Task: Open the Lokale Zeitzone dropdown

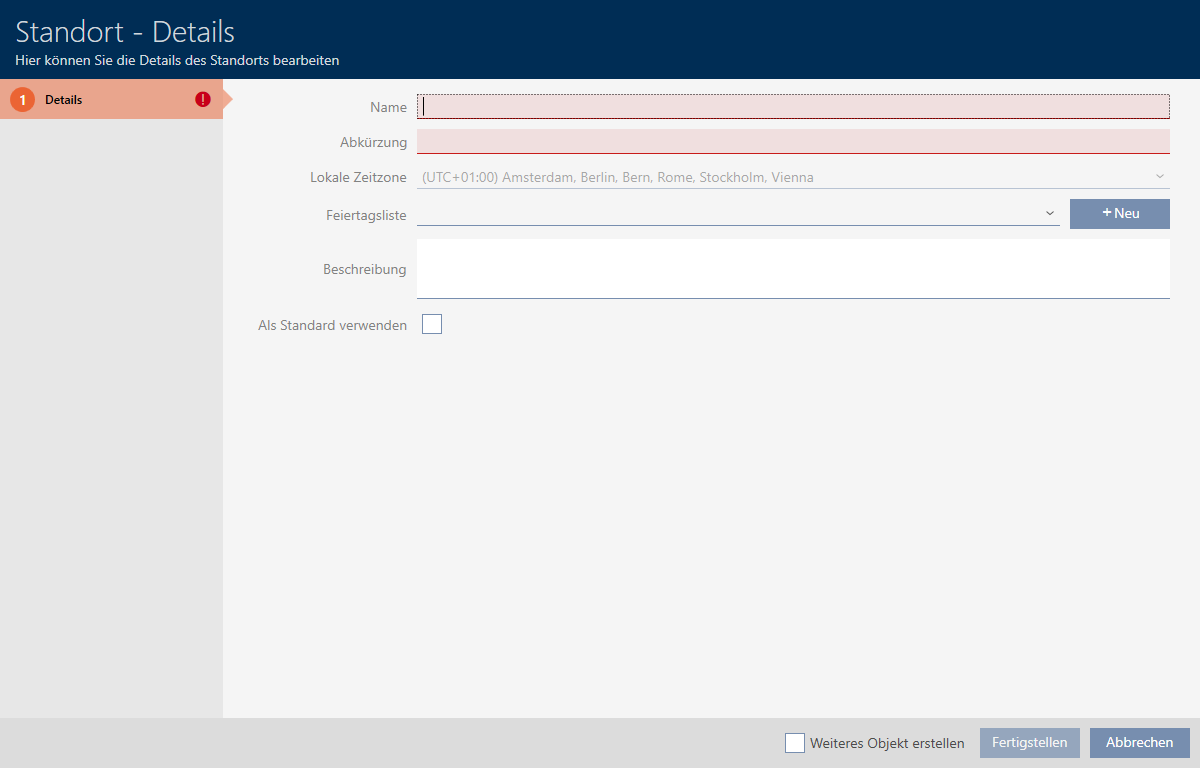Action: (x=780, y=177)
